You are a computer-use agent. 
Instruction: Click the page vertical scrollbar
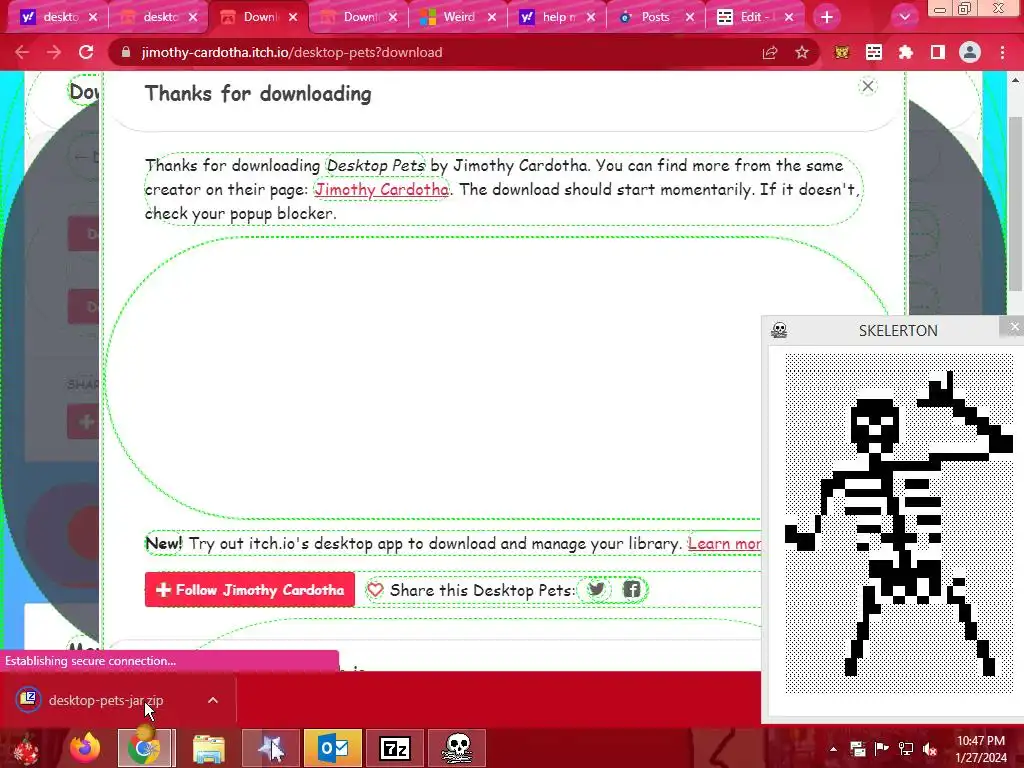tap(1015, 204)
